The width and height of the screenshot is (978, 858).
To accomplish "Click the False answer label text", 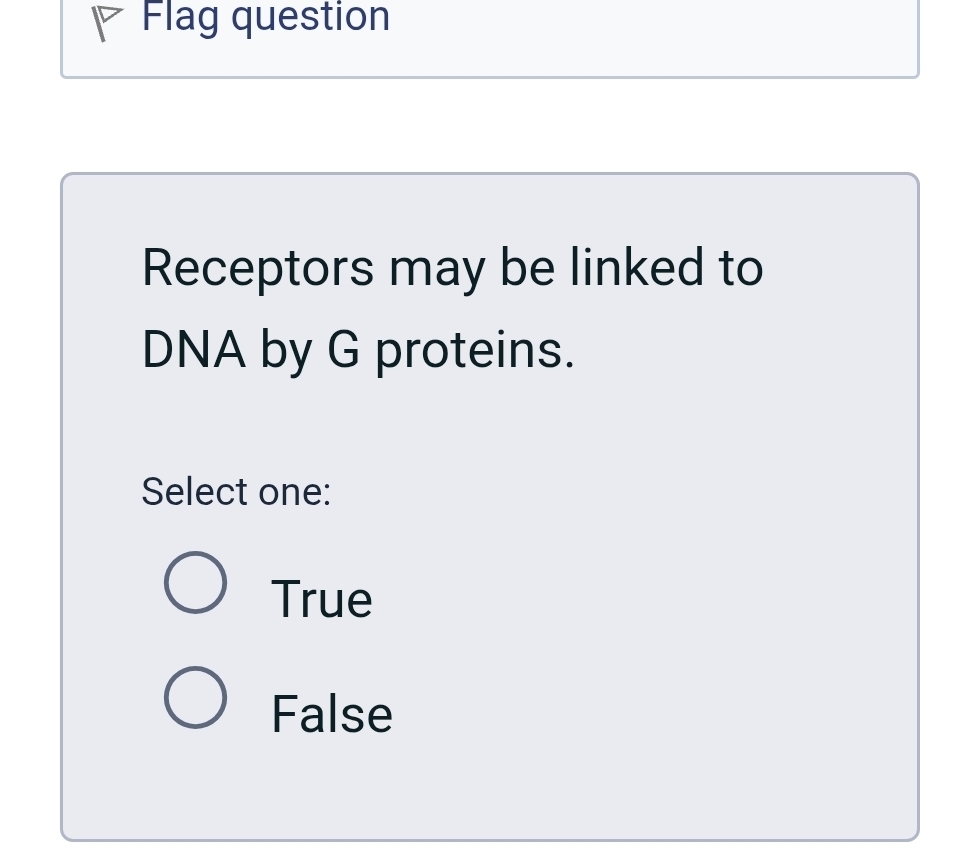I will click(x=331, y=713).
